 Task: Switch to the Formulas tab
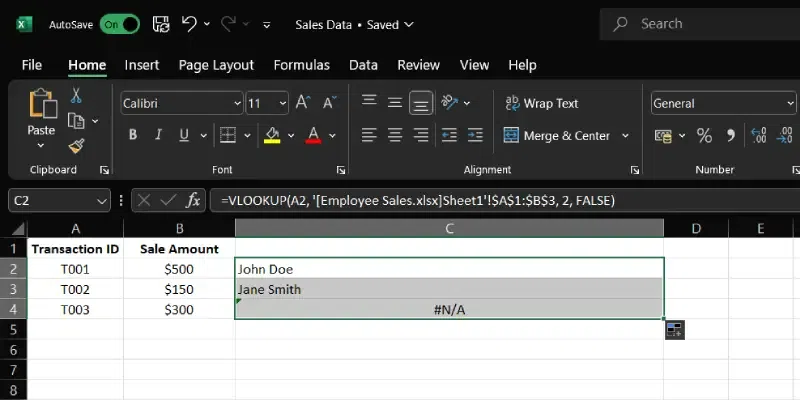tap(302, 65)
